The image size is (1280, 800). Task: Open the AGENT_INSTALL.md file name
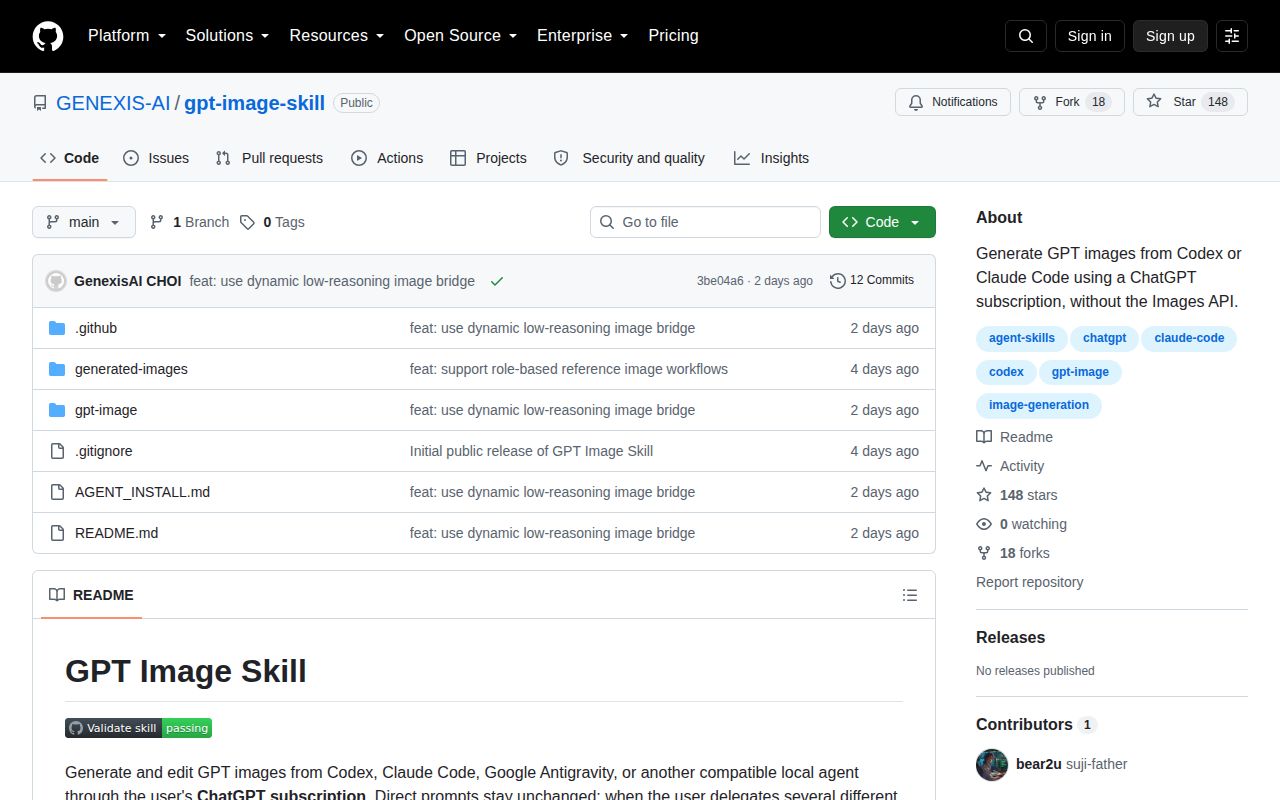coord(143,492)
